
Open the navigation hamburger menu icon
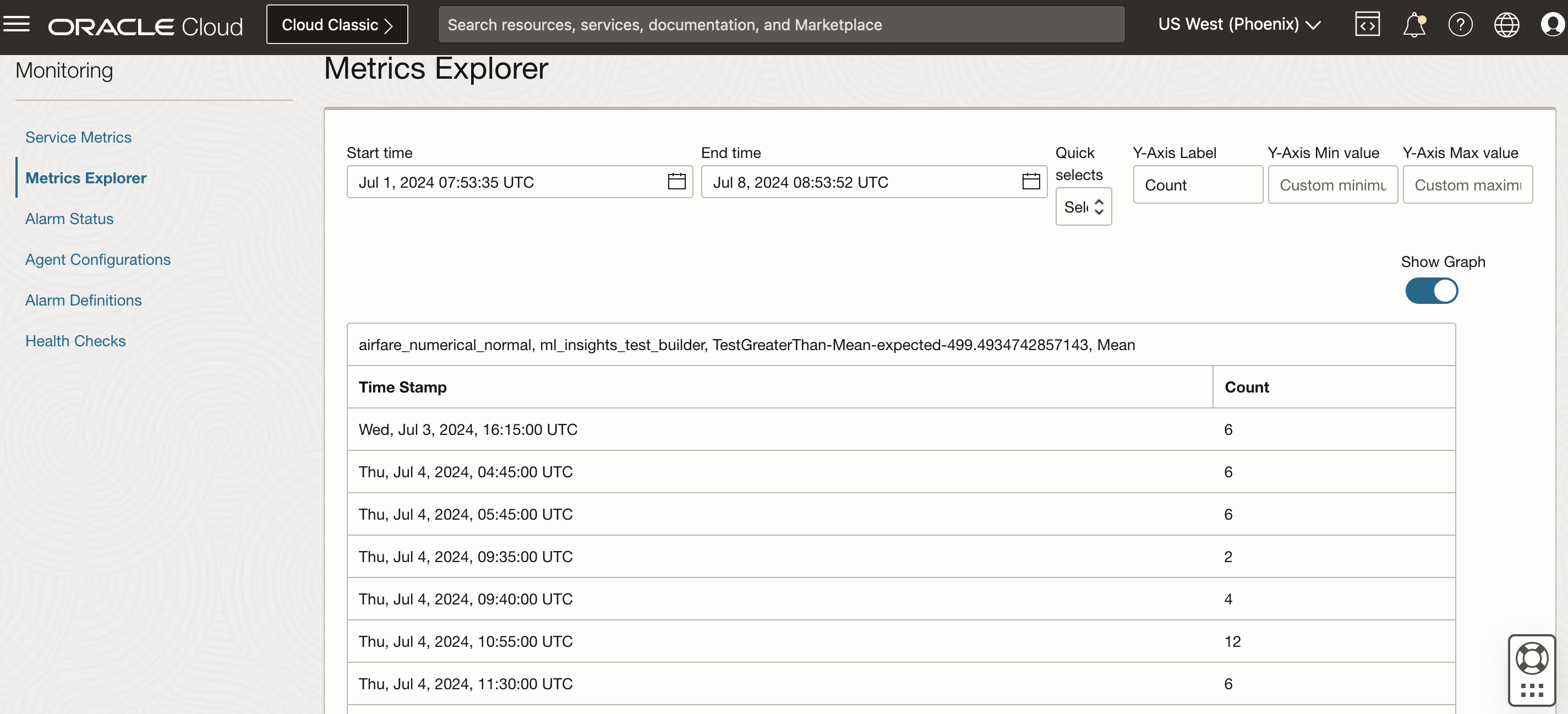[18, 24]
